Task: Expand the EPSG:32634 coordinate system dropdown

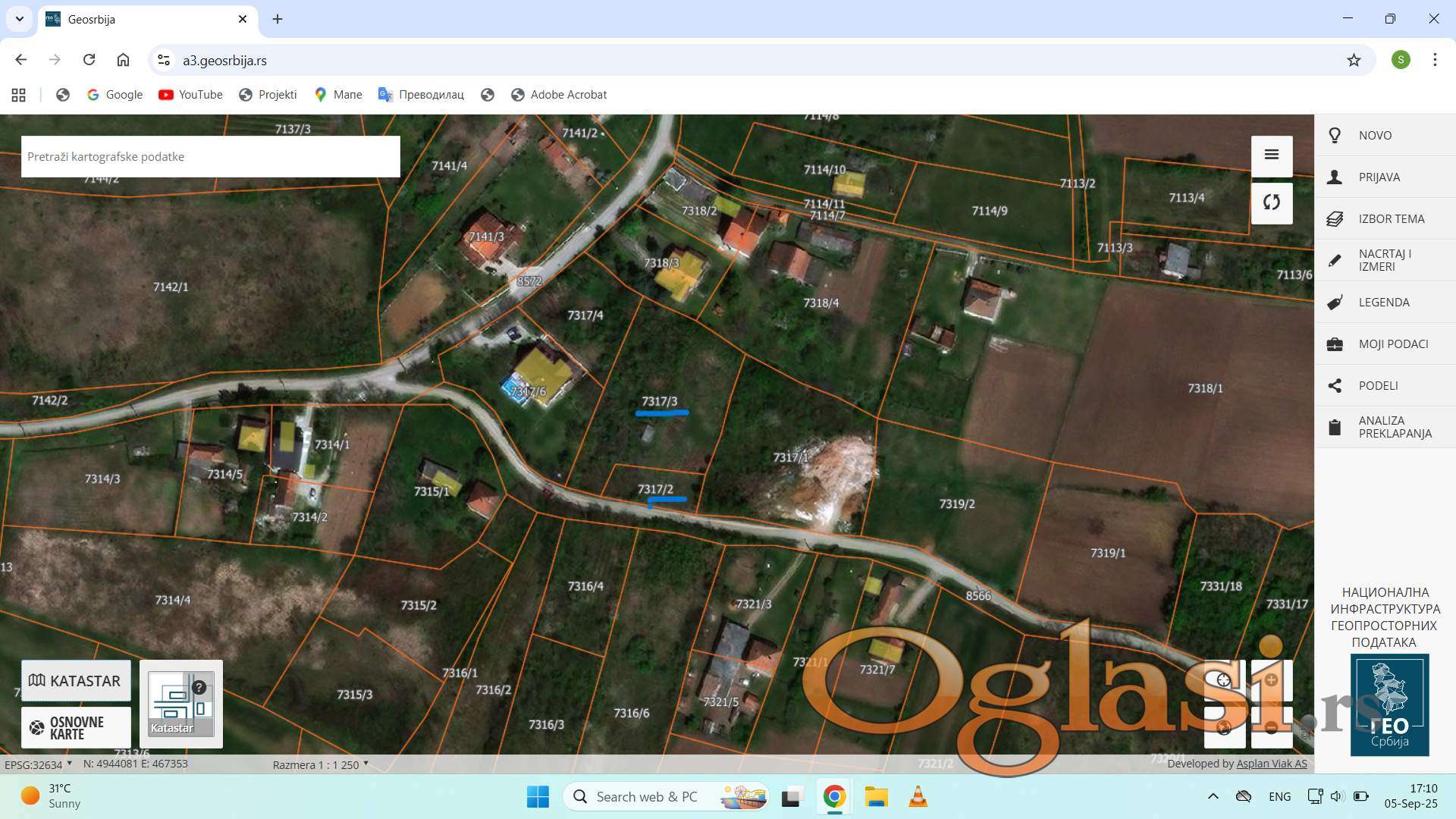Action: pos(38,764)
